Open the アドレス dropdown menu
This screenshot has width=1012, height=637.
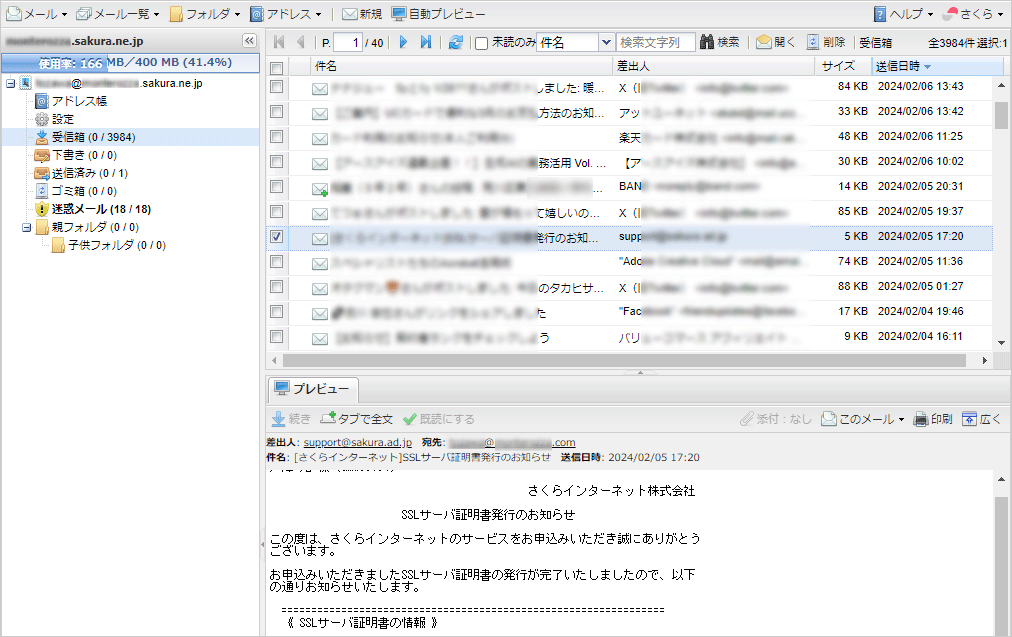tap(286, 14)
